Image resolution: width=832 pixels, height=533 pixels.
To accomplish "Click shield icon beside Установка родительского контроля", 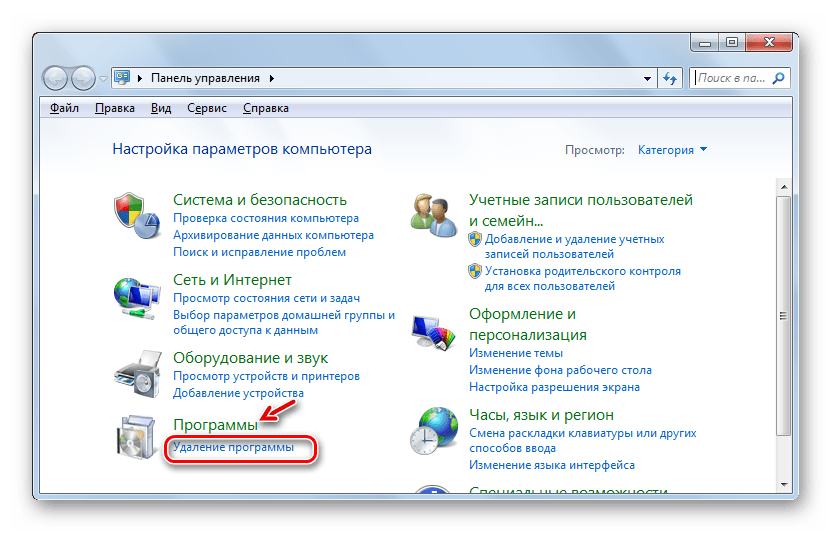I will click(x=475, y=271).
